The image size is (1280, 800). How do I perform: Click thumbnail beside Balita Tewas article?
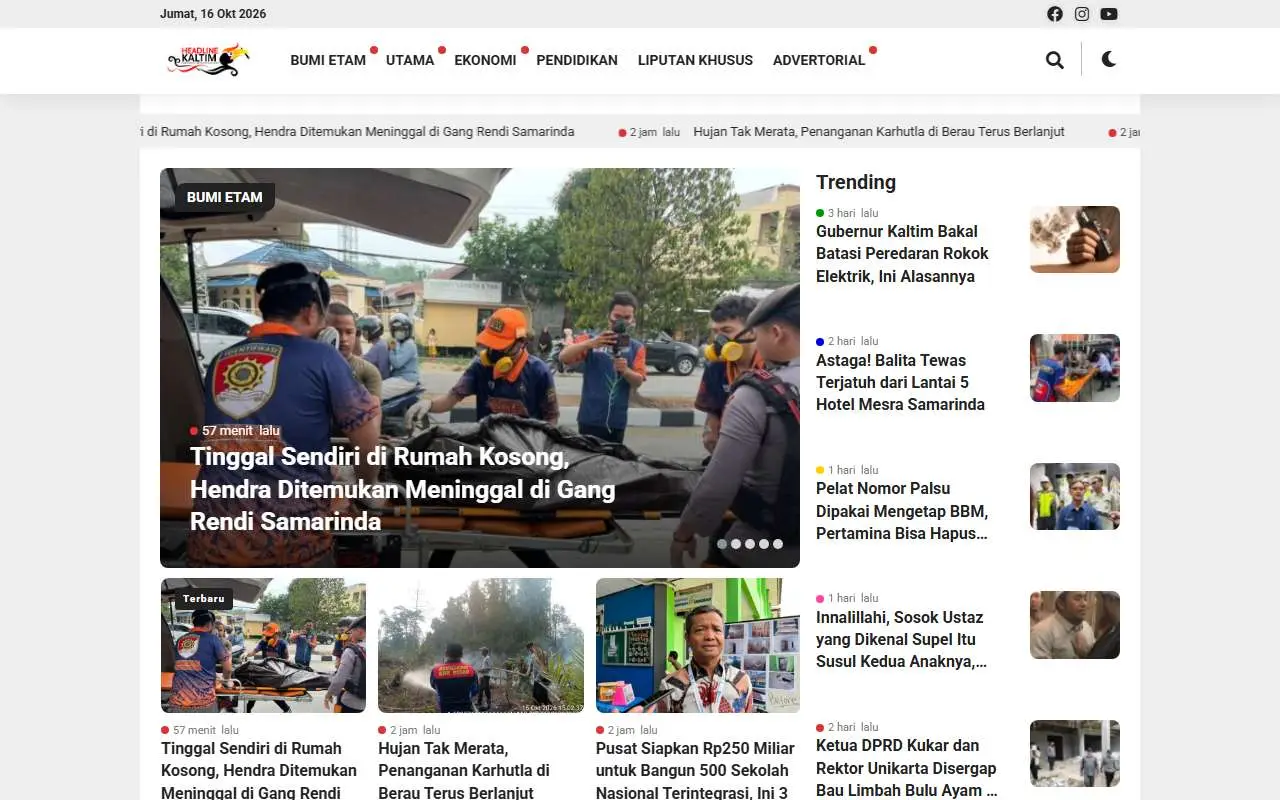[x=1075, y=368]
